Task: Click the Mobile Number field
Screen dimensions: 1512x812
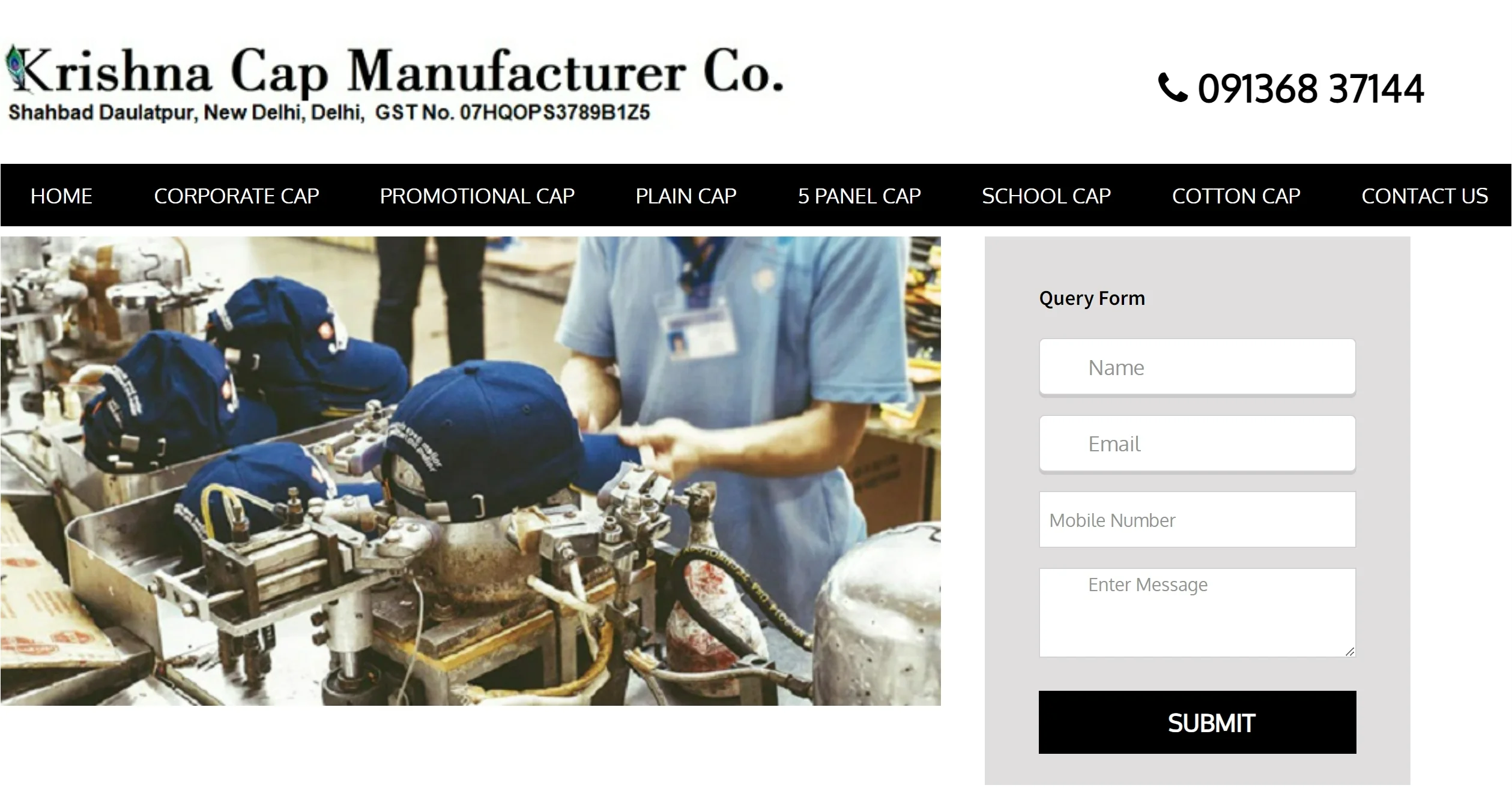Action: (x=1197, y=520)
